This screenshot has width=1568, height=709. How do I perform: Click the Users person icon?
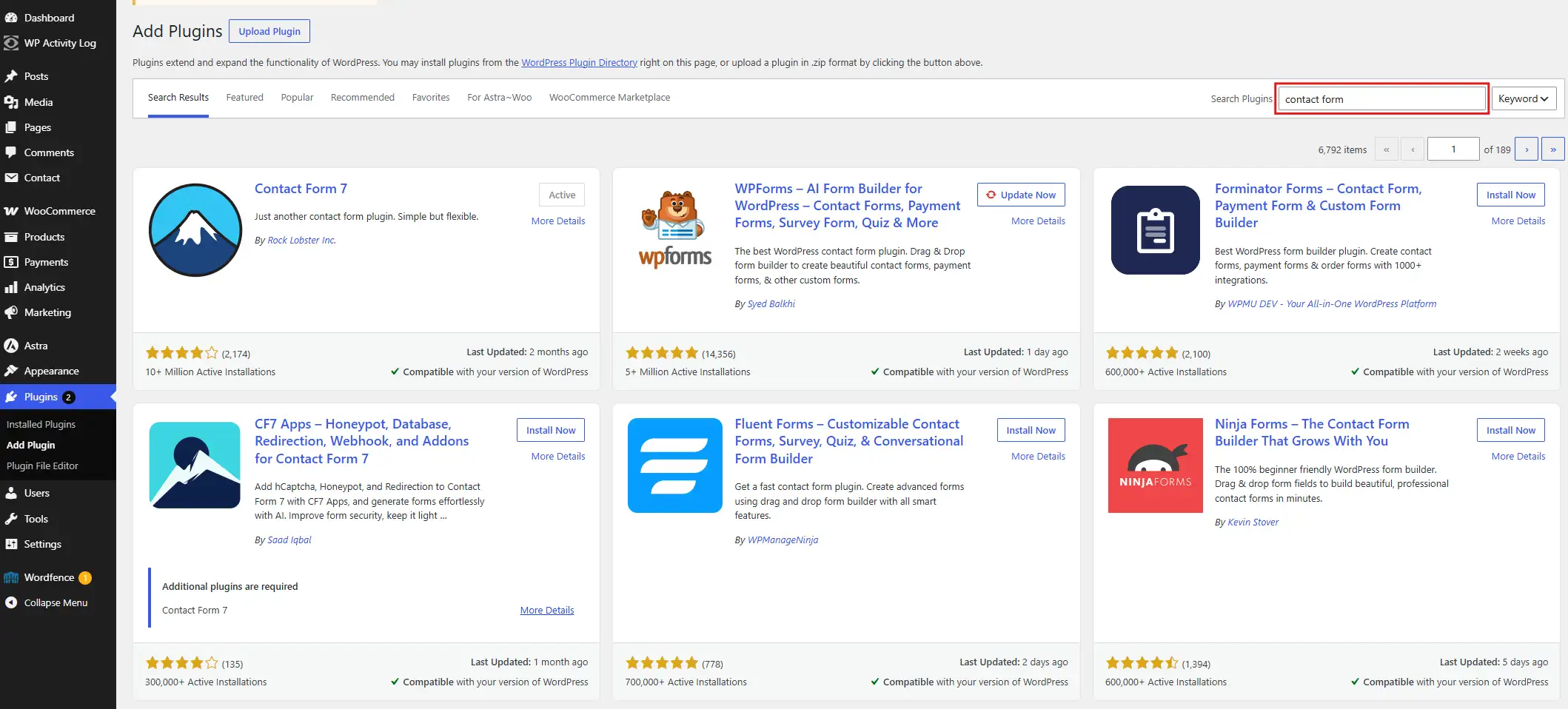point(11,493)
